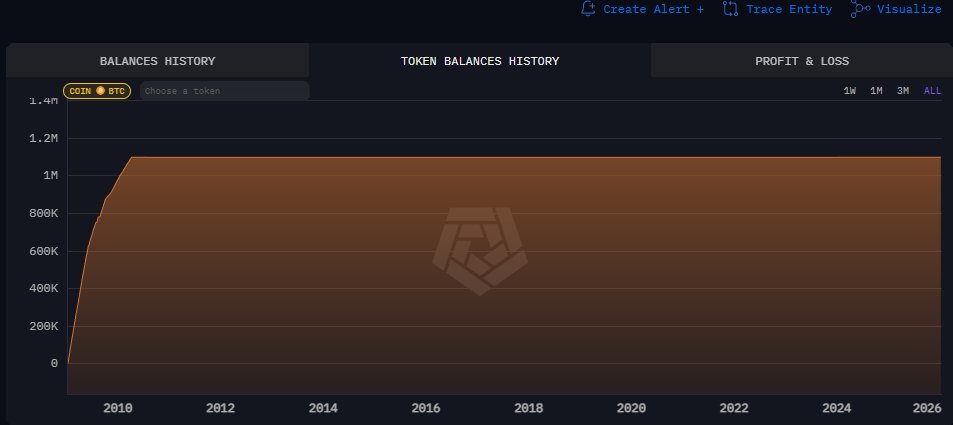Image resolution: width=953 pixels, height=425 pixels.
Task: Click the 400K y-axis label
Action: pyautogui.click(x=43, y=288)
